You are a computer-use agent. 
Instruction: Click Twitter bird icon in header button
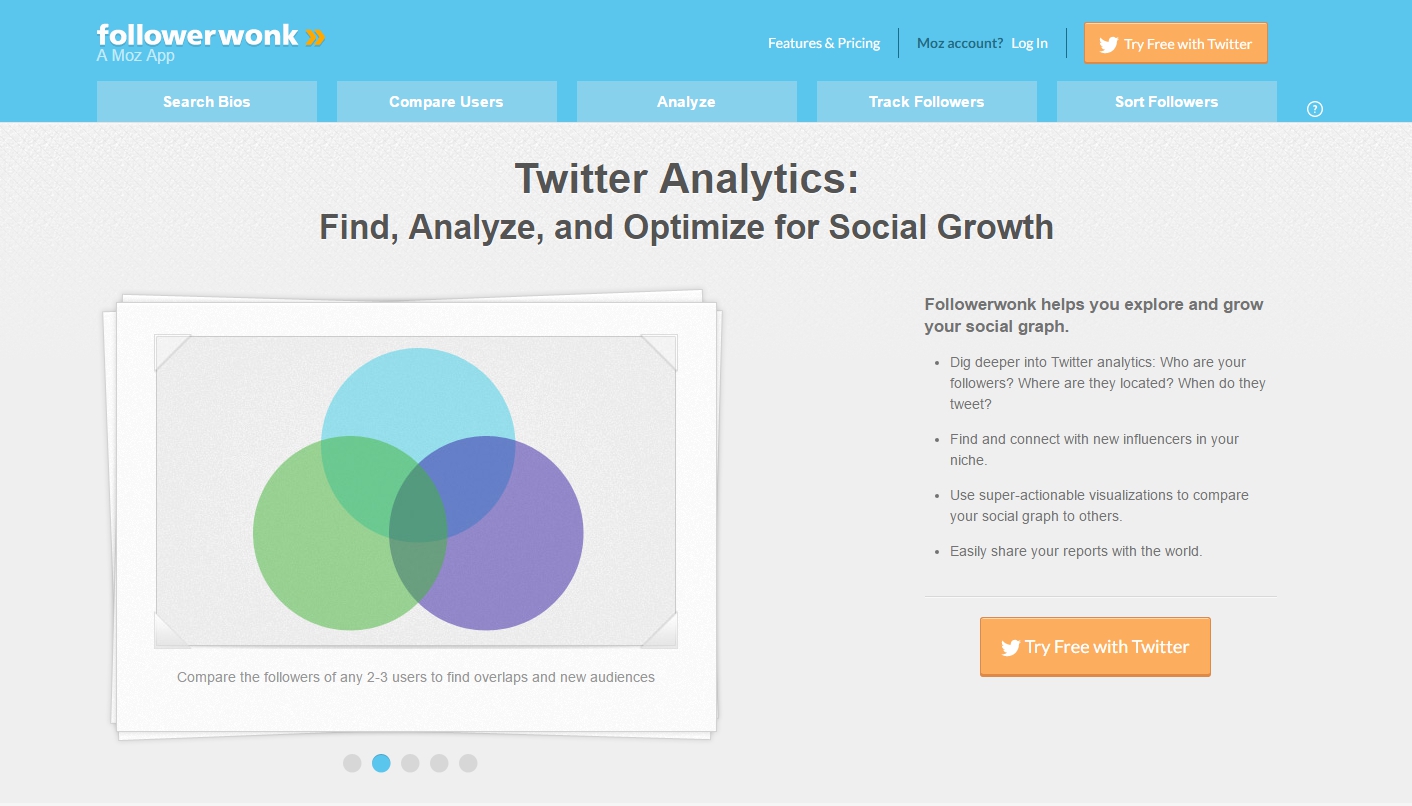pos(1108,44)
